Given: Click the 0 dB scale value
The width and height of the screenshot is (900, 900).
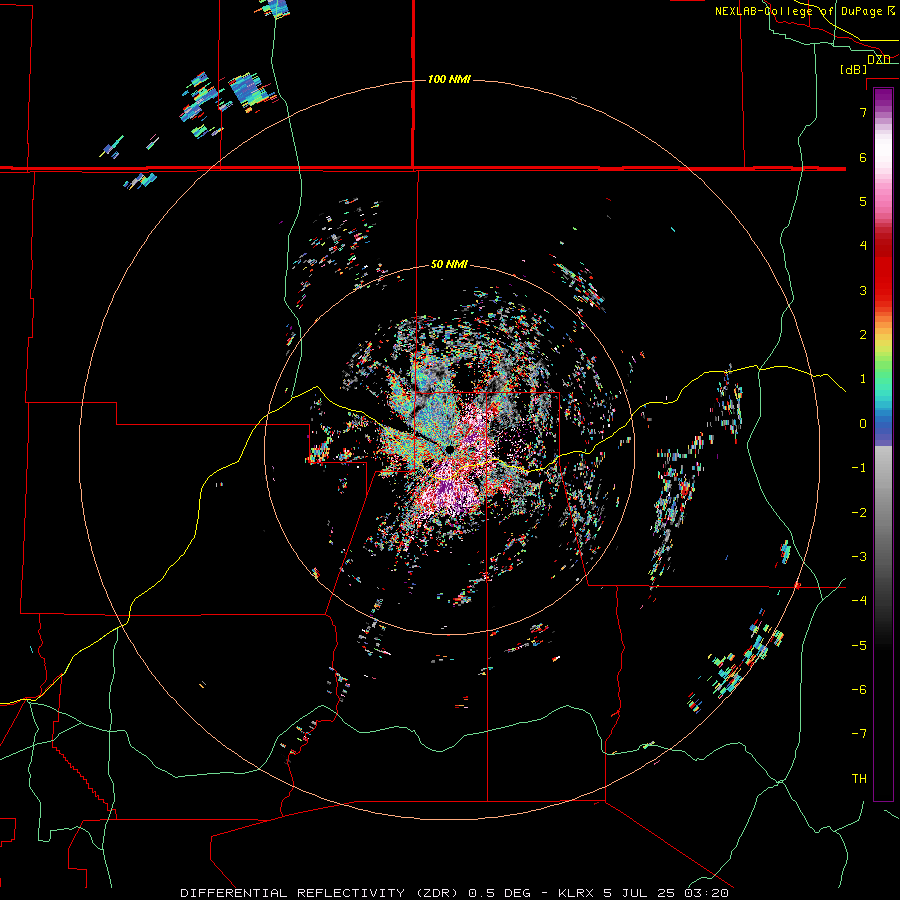Looking at the screenshot, I should (x=863, y=424).
